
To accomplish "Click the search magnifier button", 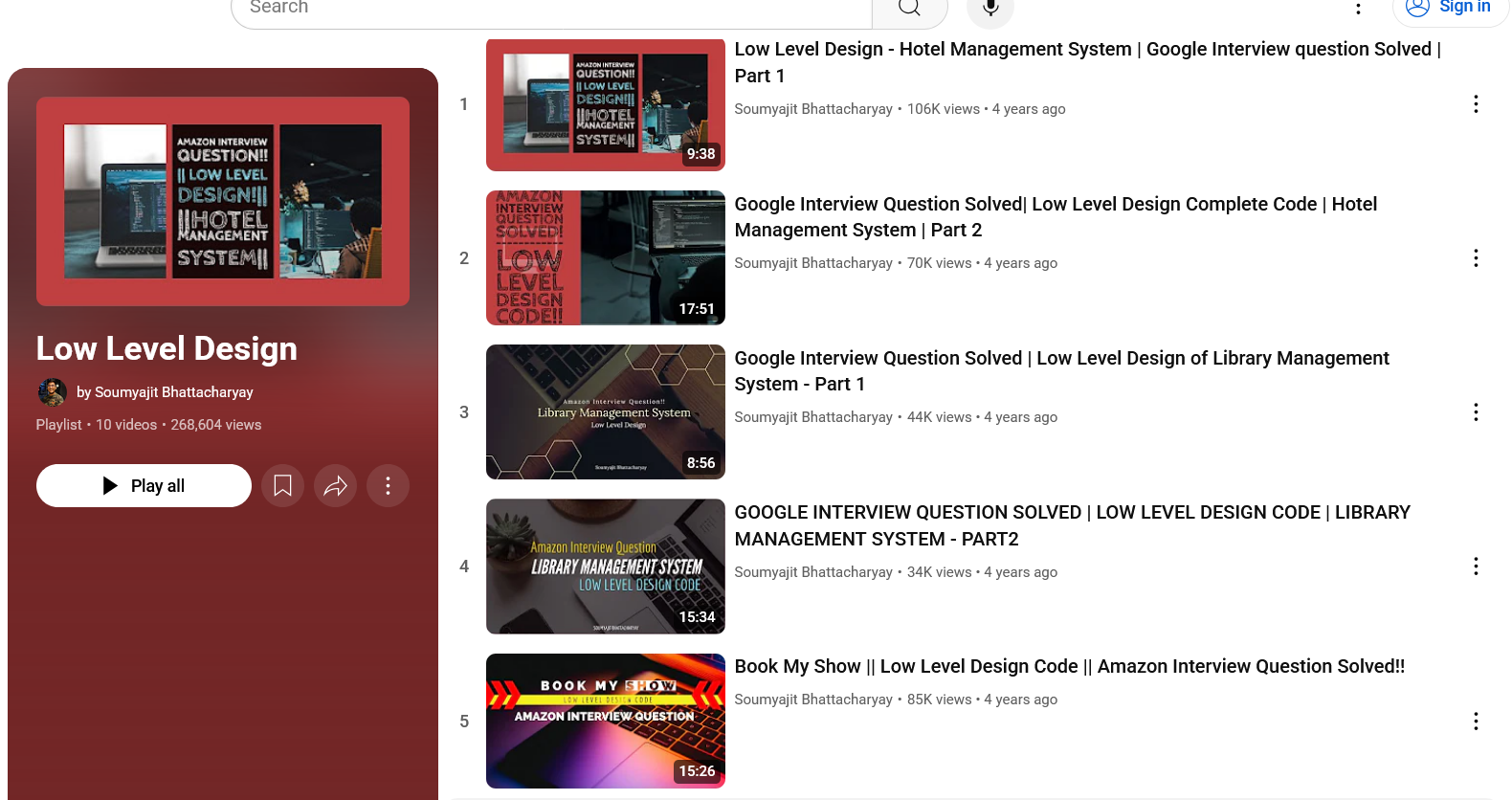I will pos(909,9).
